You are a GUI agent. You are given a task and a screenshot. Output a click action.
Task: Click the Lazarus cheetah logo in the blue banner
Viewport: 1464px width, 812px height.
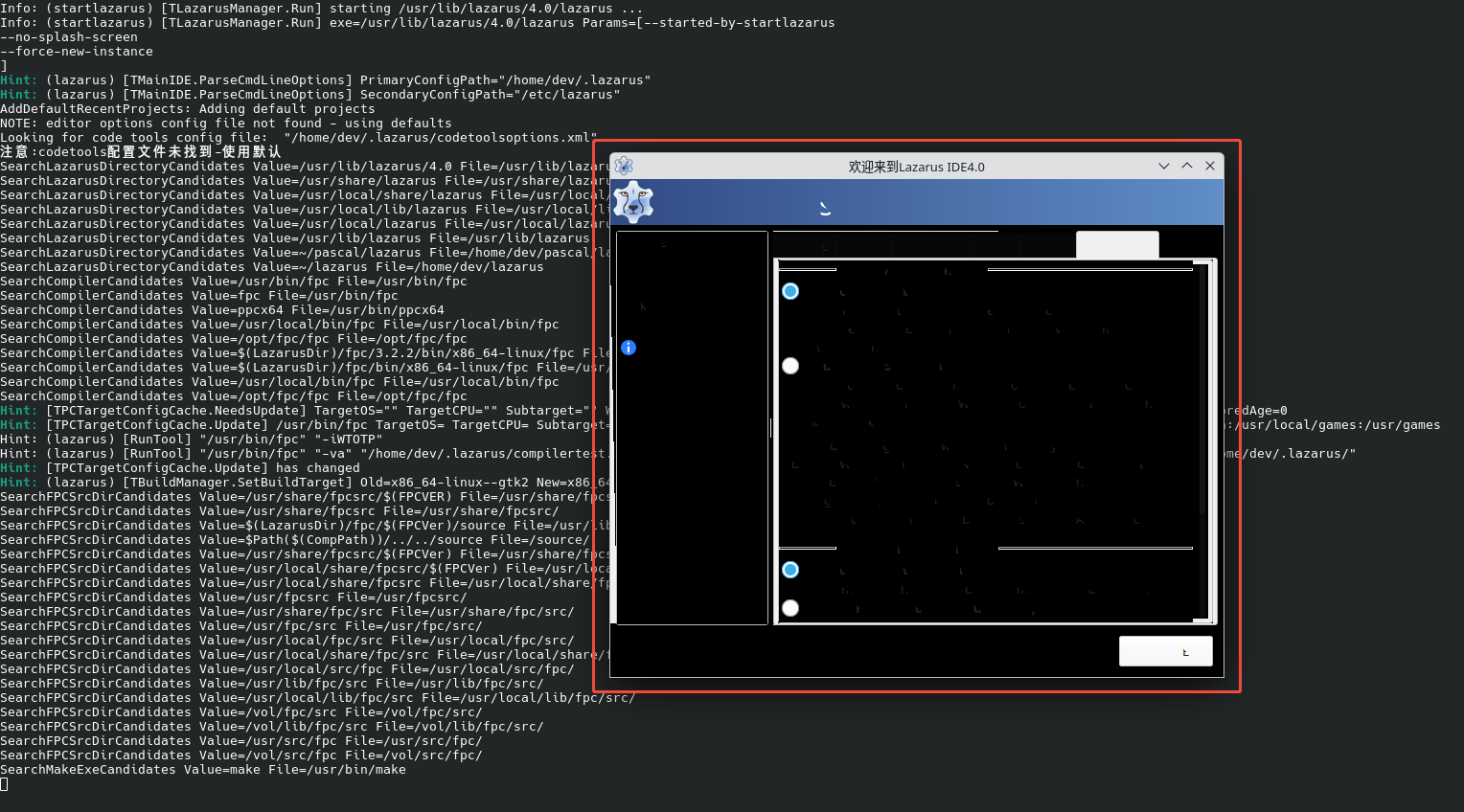(632, 202)
